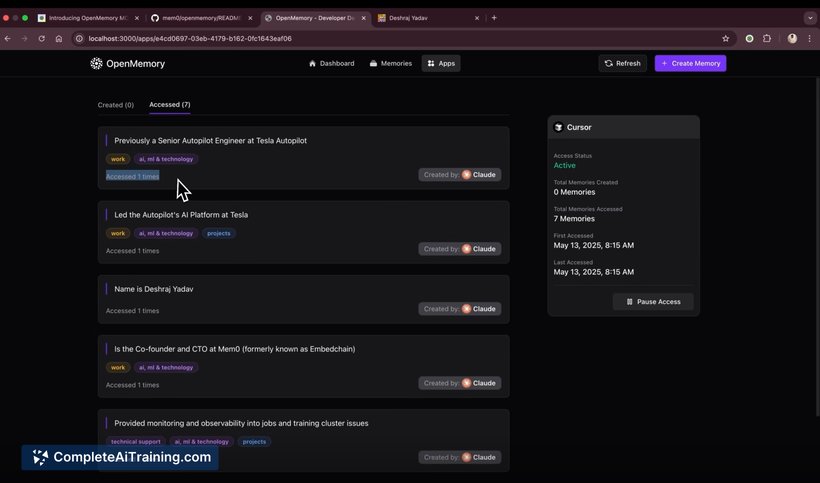Click the browser home icon
The height and width of the screenshot is (483, 820).
coord(59,39)
